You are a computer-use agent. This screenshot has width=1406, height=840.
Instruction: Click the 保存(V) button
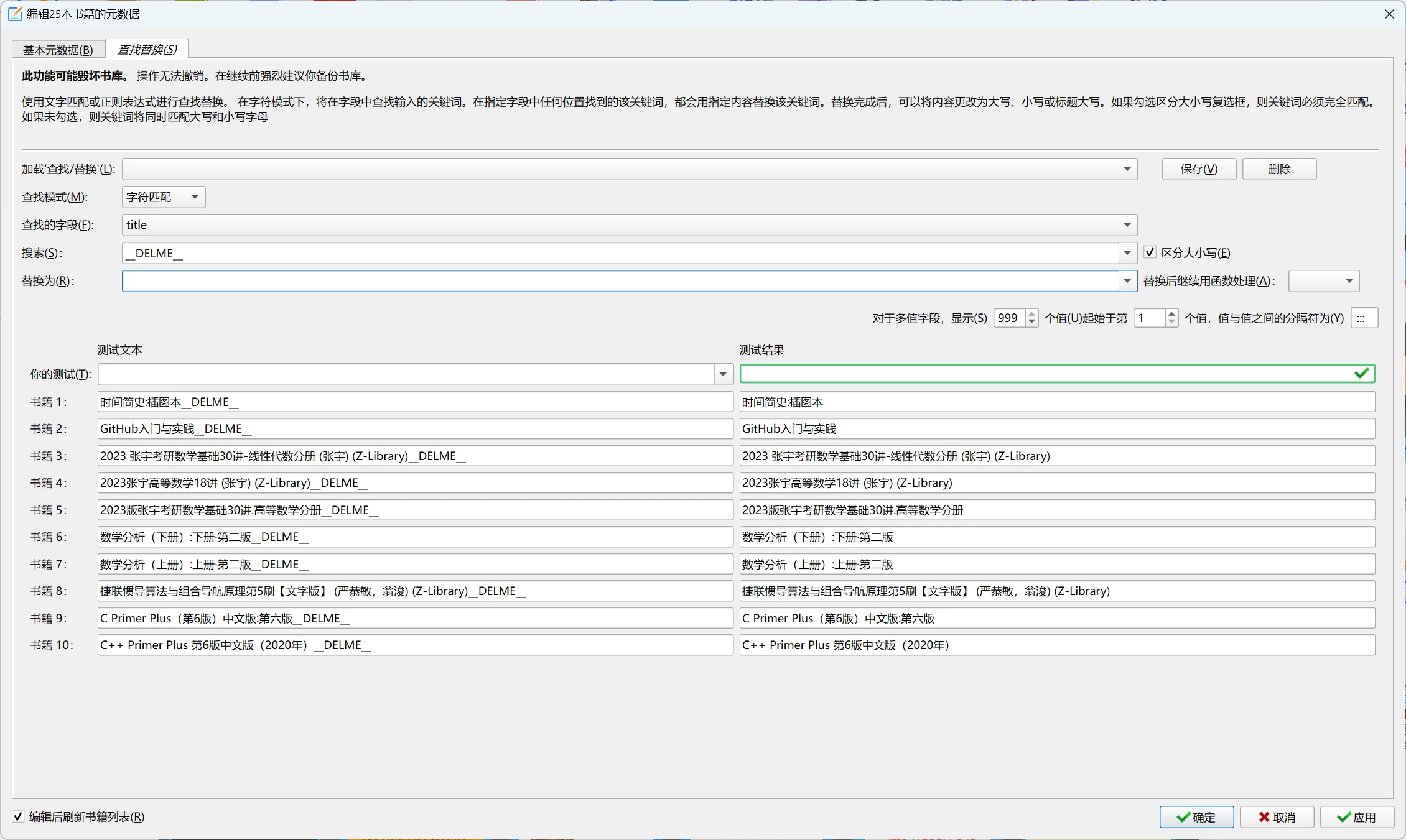point(1199,169)
